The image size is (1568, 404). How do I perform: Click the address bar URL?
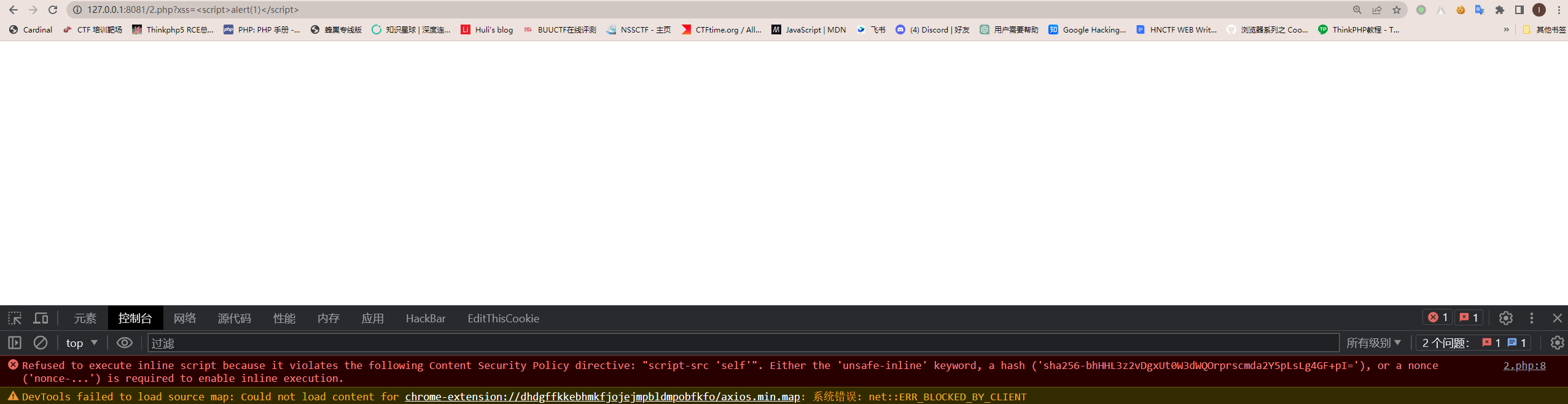(x=193, y=10)
